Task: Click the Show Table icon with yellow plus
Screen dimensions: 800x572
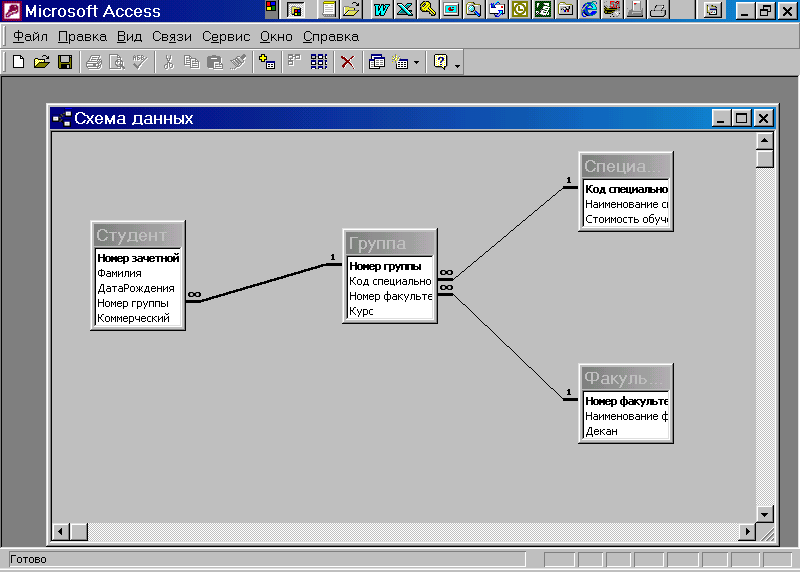Action: coord(267,62)
